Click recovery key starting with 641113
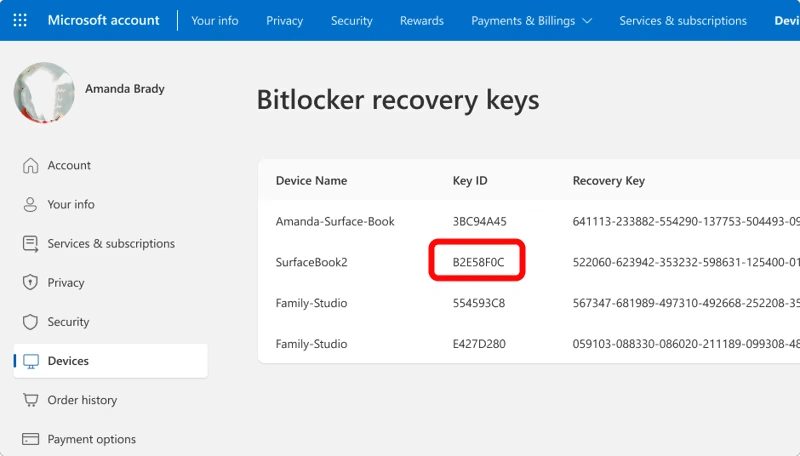Image resolution: width=800 pixels, height=456 pixels. coord(686,221)
